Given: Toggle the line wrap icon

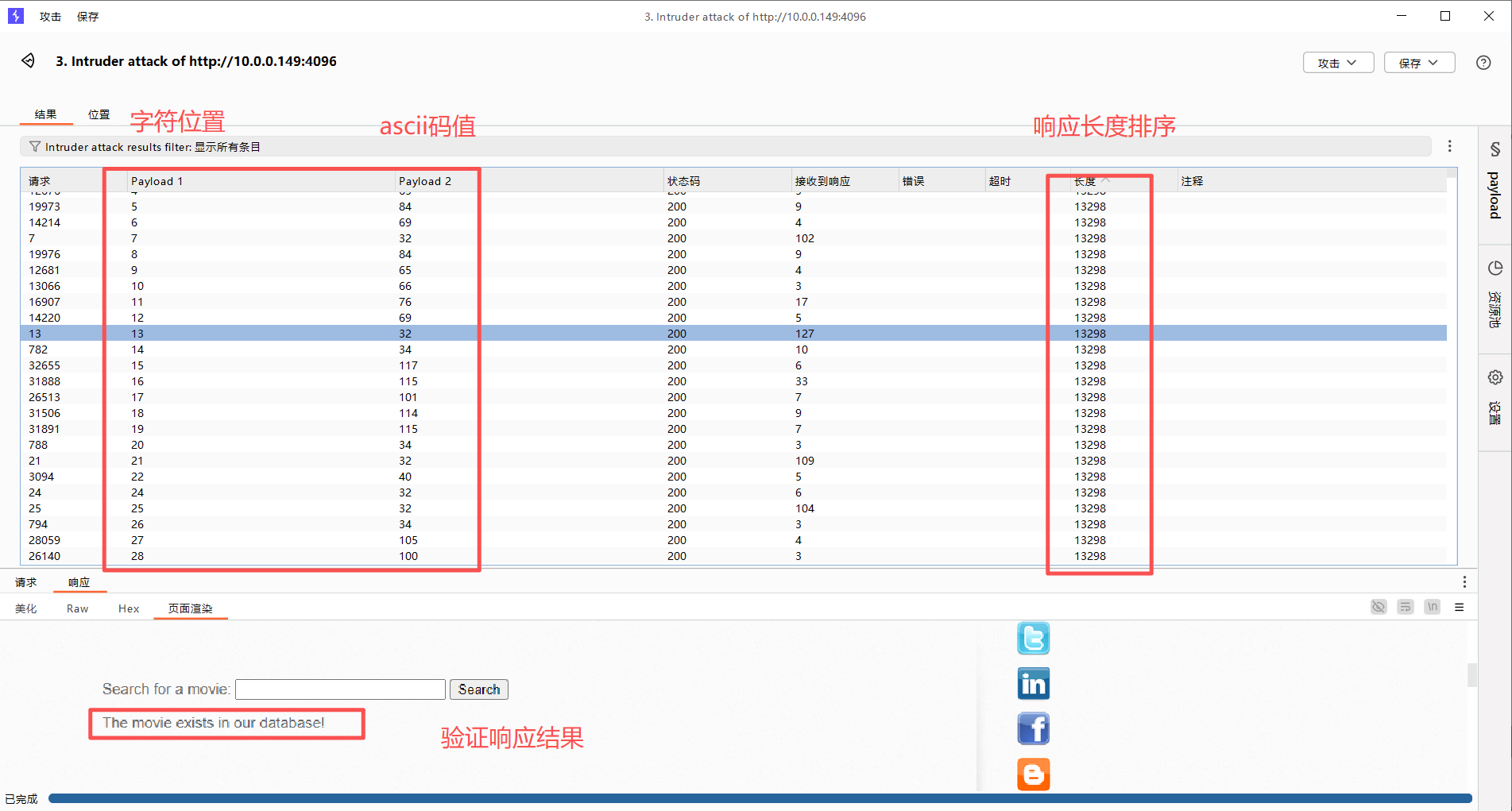Looking at the screenshot, I should [x=1406, y=607].
